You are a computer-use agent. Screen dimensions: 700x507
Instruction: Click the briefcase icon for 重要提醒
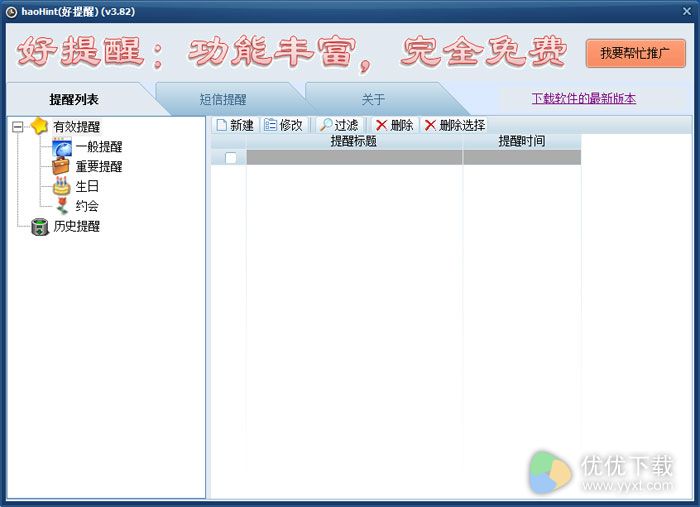61,166
